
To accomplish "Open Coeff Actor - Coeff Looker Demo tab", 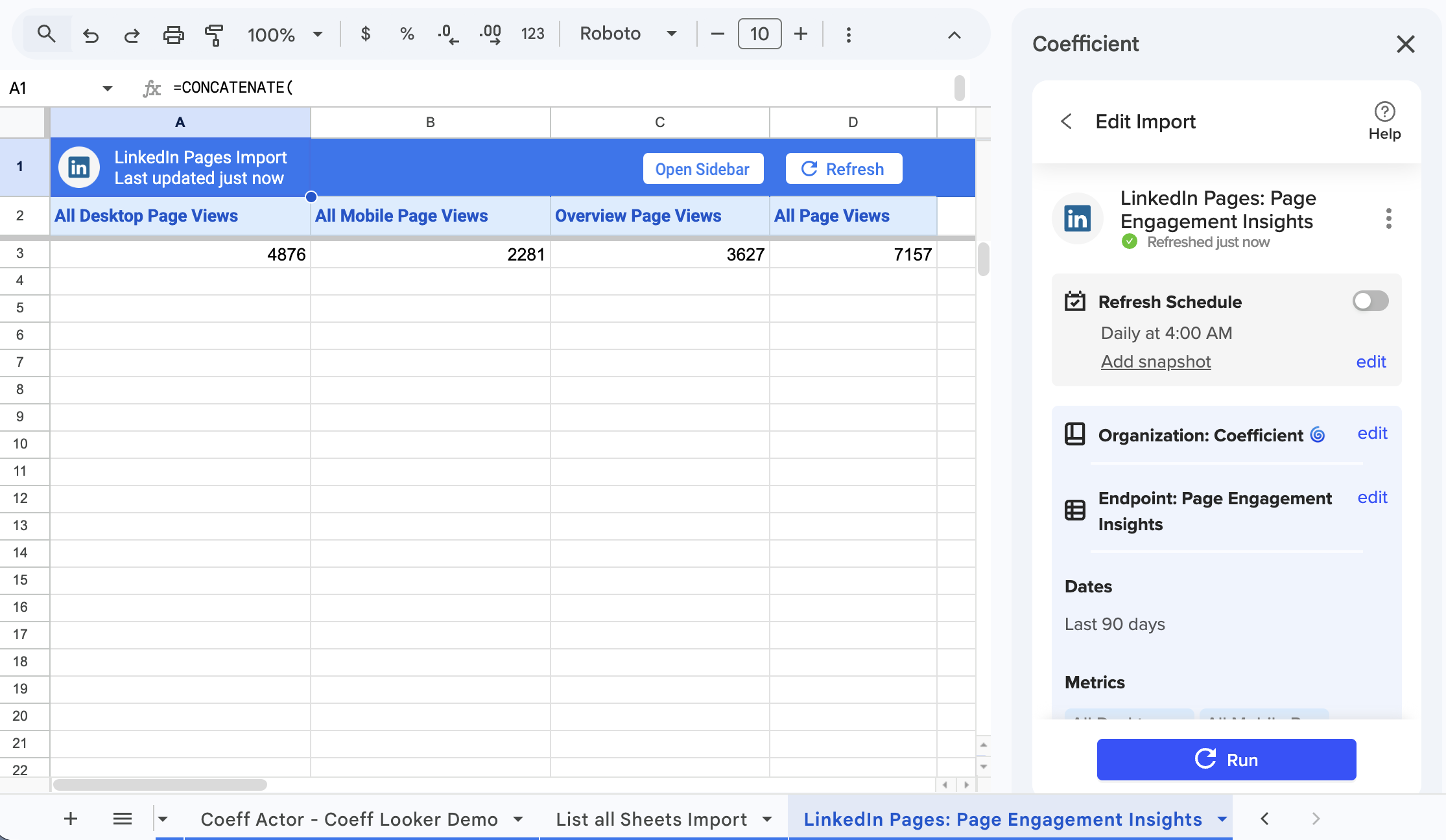I will coord(350,819).
